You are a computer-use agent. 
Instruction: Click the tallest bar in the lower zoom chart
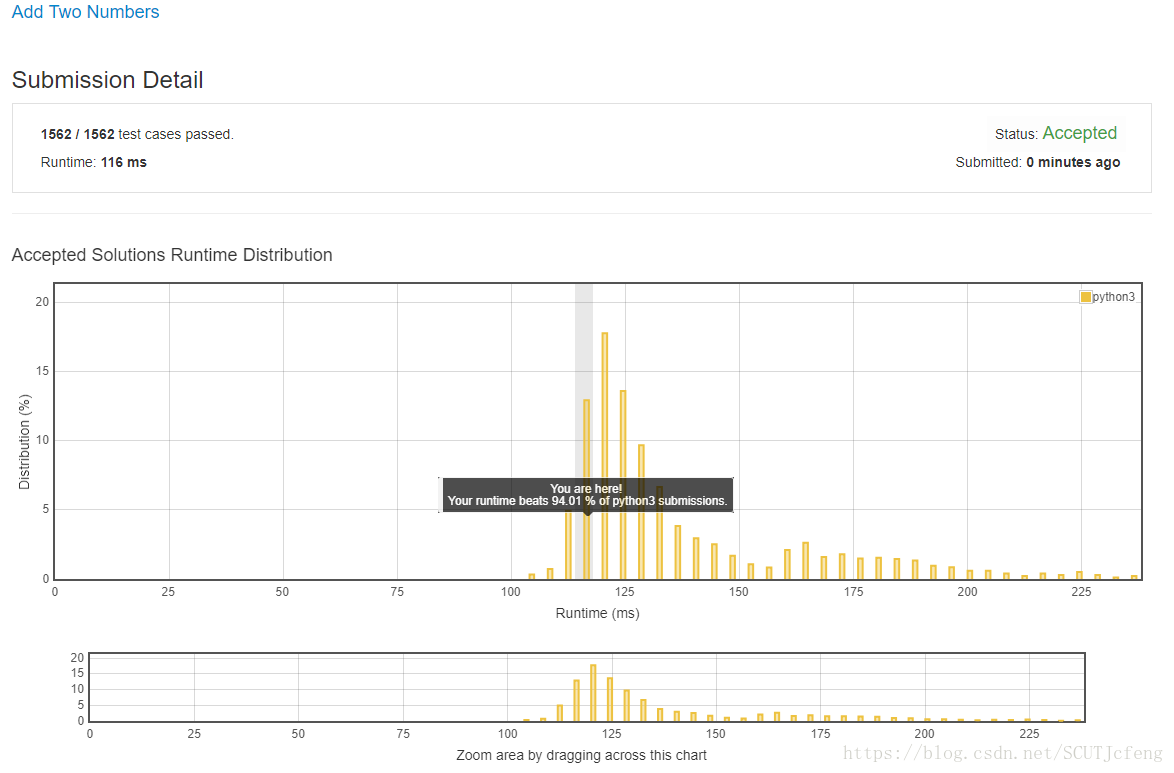click(593, 692)
